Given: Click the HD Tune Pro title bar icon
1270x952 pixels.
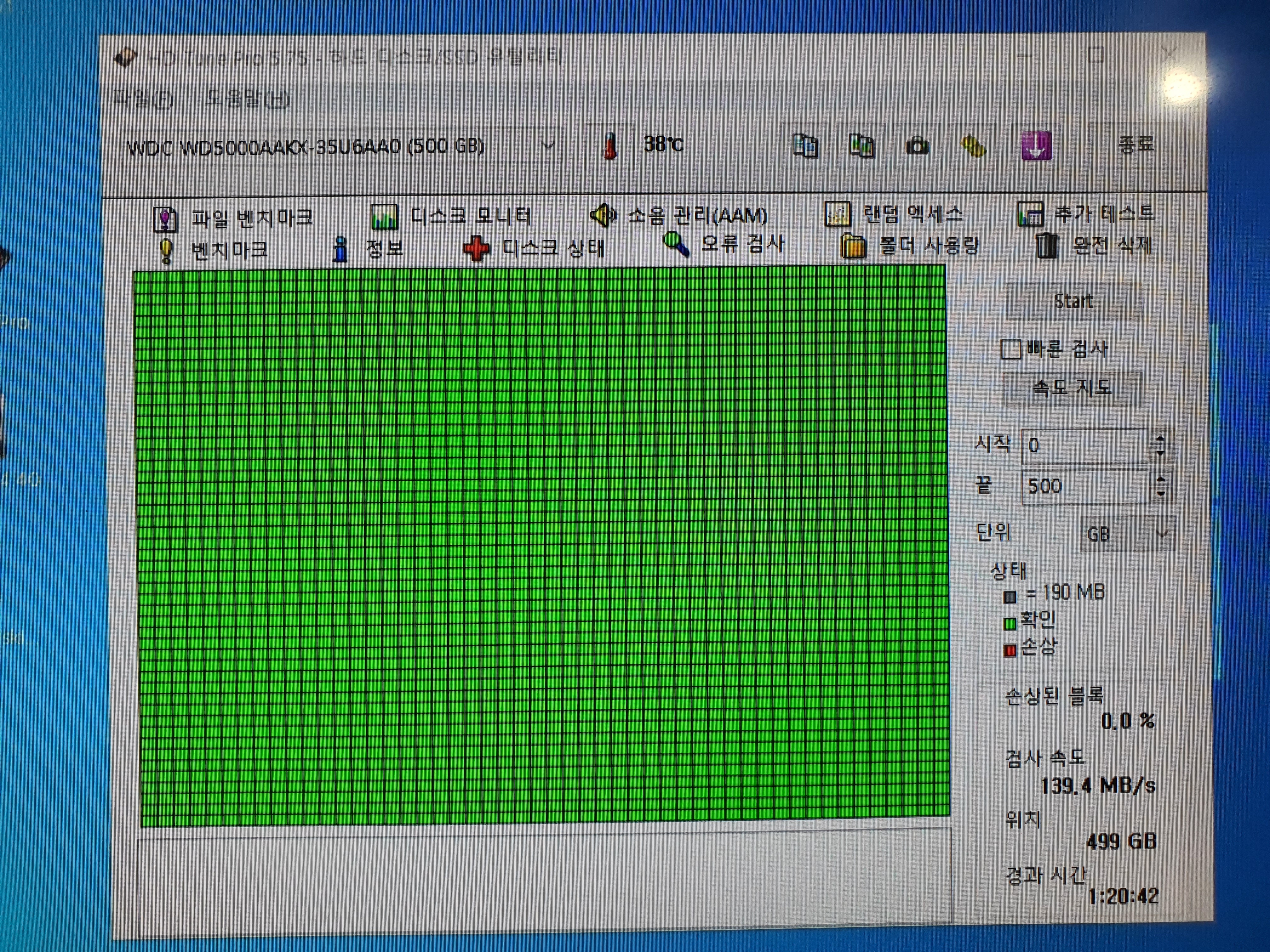Looking at the screenshot, I should (x=125, y=57).
